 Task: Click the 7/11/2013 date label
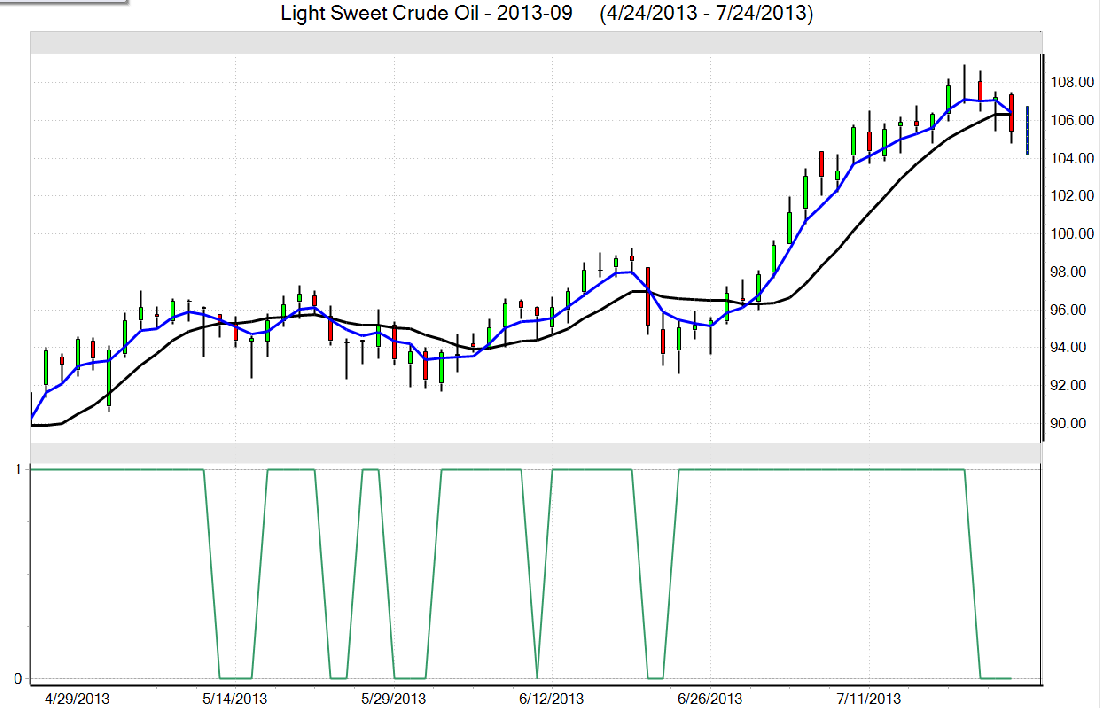[x=869, y=698]
